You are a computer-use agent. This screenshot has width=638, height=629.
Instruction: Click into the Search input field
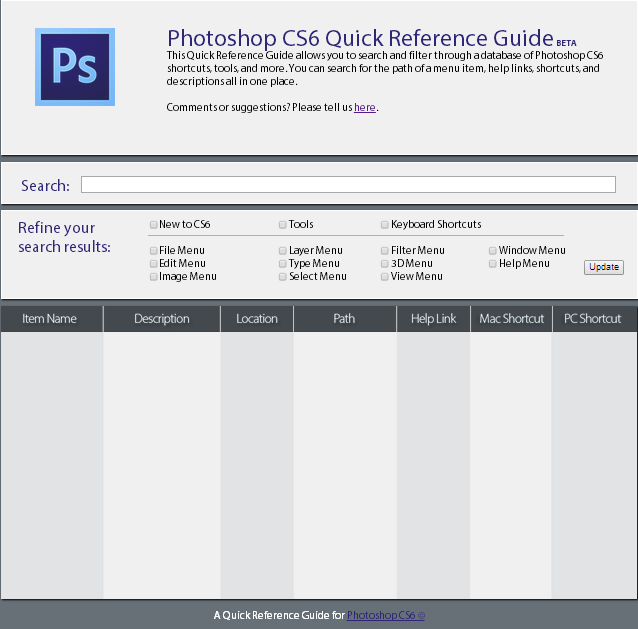point(348,184)
